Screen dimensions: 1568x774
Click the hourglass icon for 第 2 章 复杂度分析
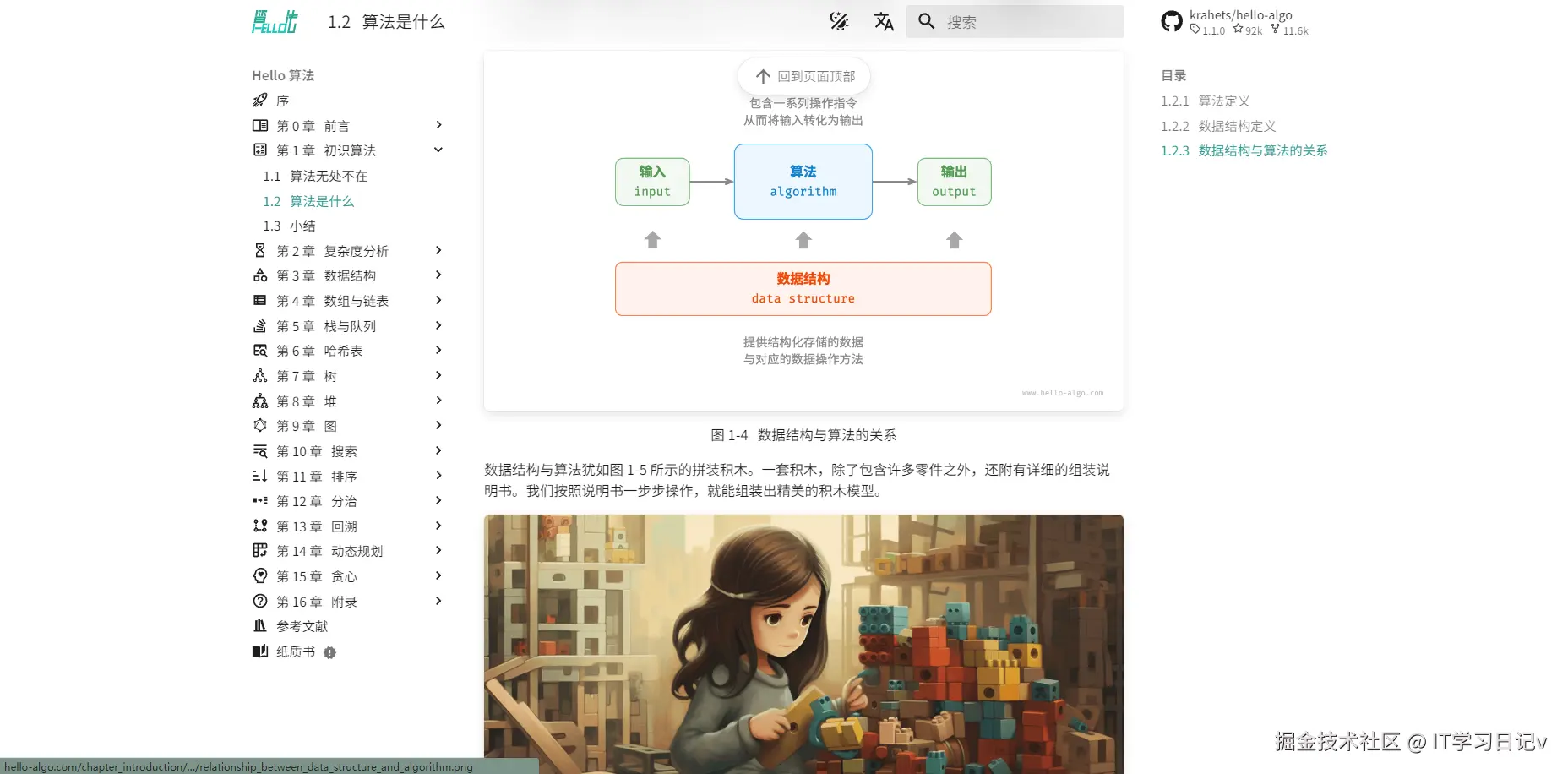coord(261,250)
